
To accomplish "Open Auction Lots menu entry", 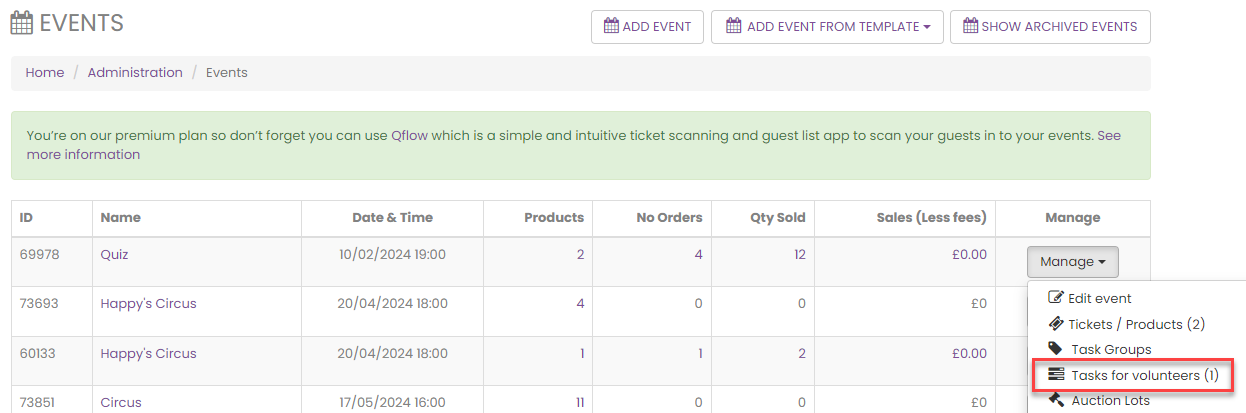I will click(x=1110, y=400).
